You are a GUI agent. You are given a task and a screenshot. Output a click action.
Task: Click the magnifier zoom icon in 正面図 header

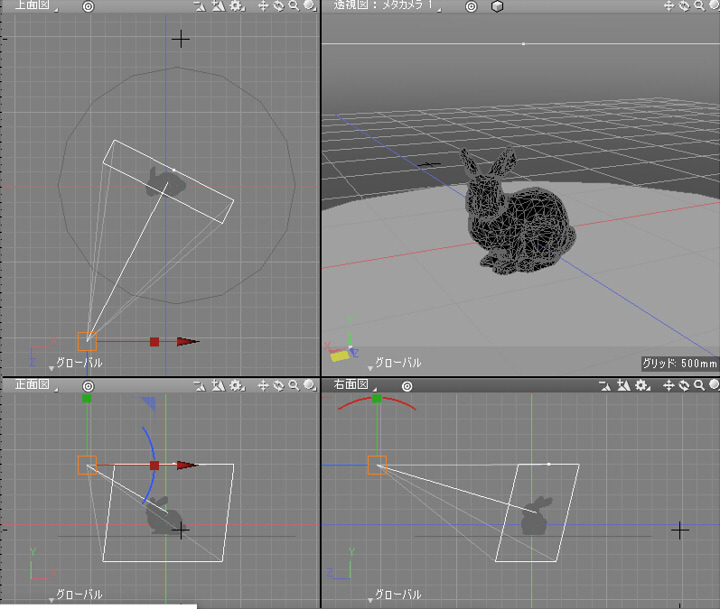point(294,386)
